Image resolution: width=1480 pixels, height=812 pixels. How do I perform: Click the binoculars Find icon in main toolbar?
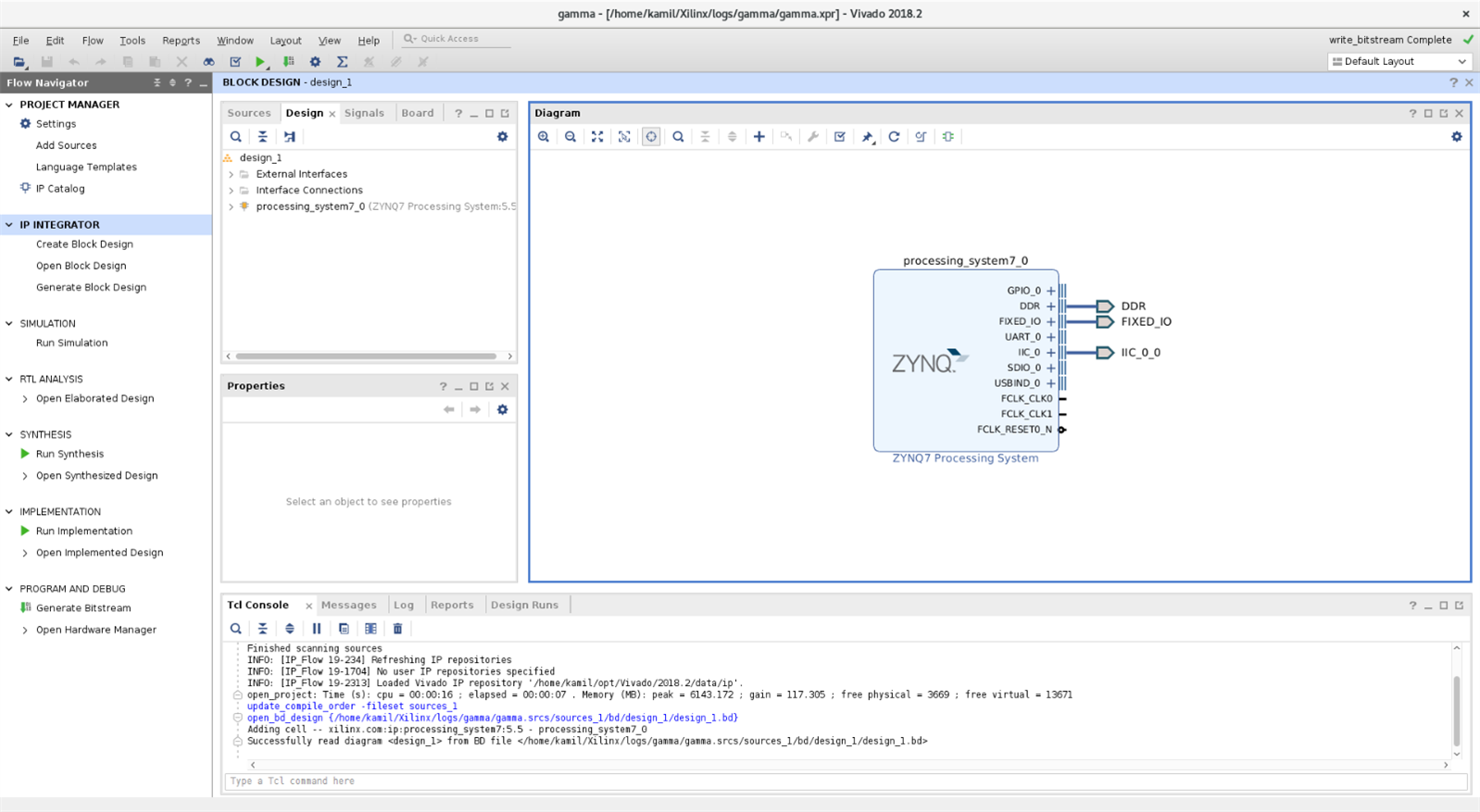[x=208, y=62]
